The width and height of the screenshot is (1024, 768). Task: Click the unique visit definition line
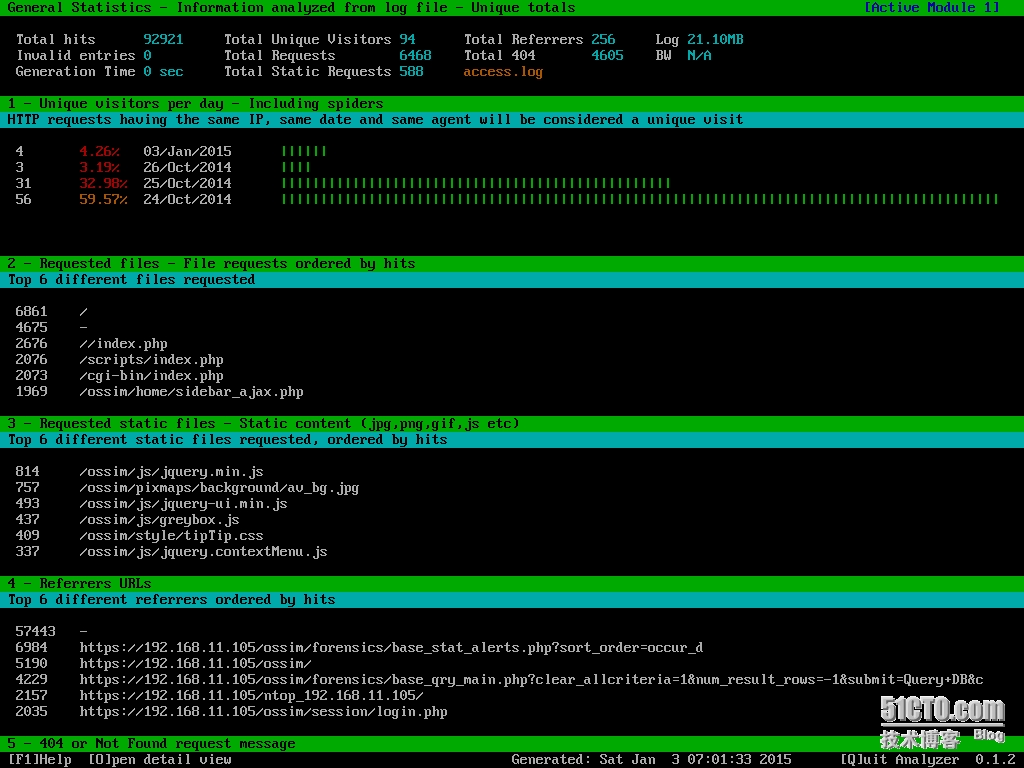[x=375, y=120]
